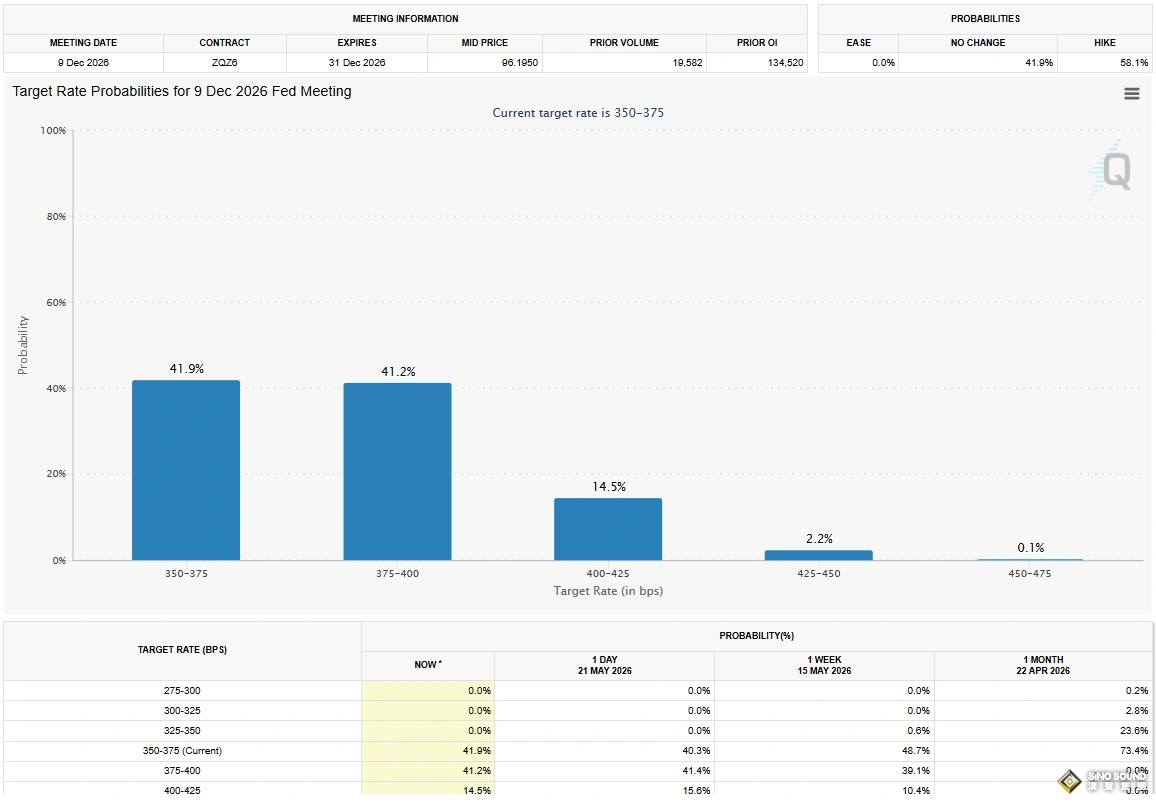Click the blue bar for 350-375 target rate
This screenshot has width=1156, height=803.
[186, 470]
